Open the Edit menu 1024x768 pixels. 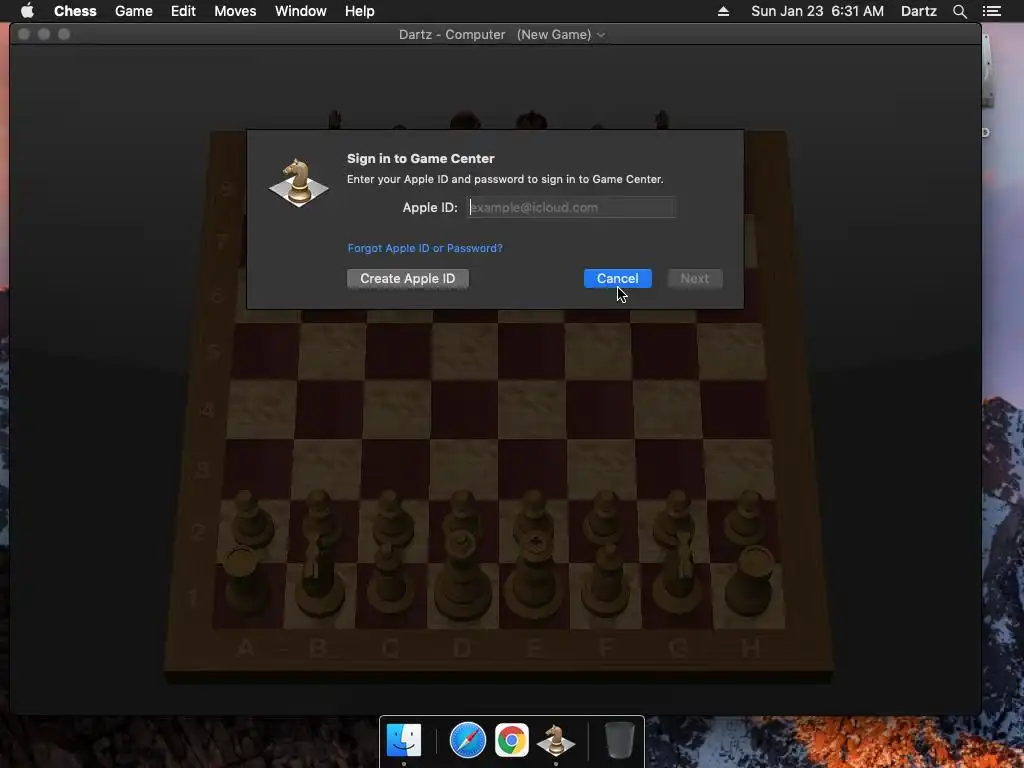pyautogui.click(x=183, y=11)
